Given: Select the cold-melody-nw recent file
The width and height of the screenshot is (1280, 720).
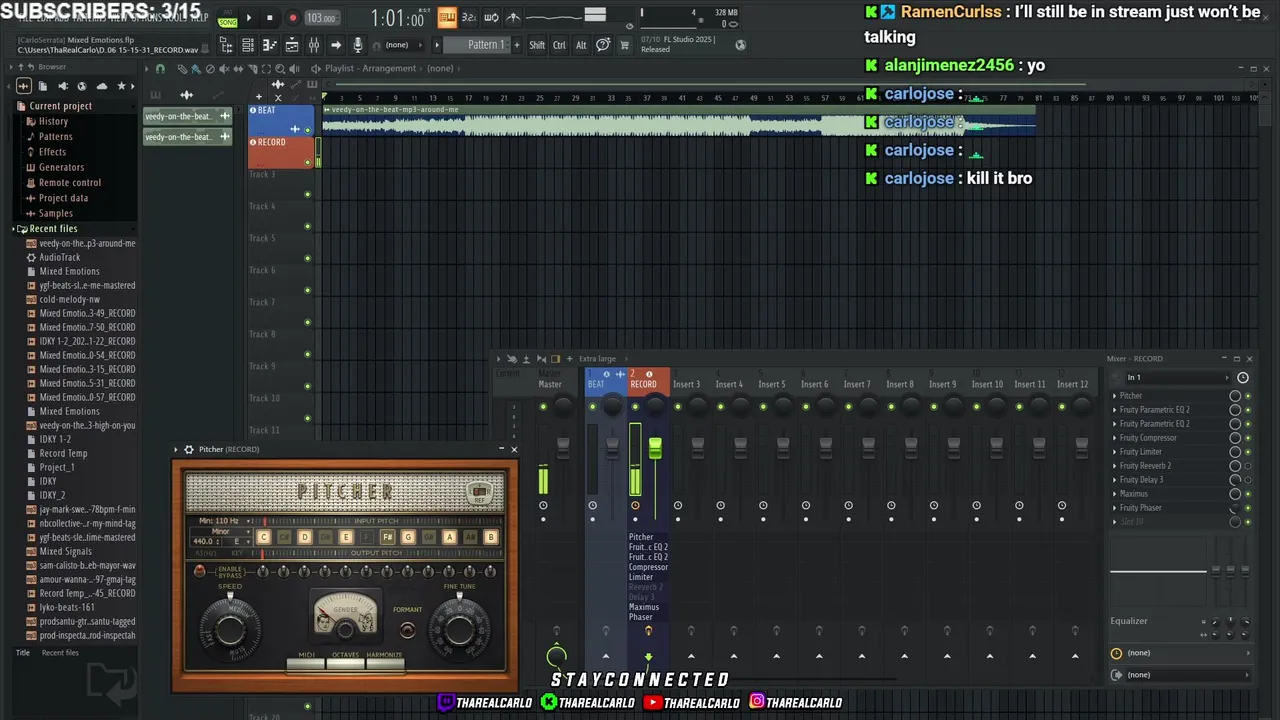Looking at the screenshot, I should [x=69, y=299].
